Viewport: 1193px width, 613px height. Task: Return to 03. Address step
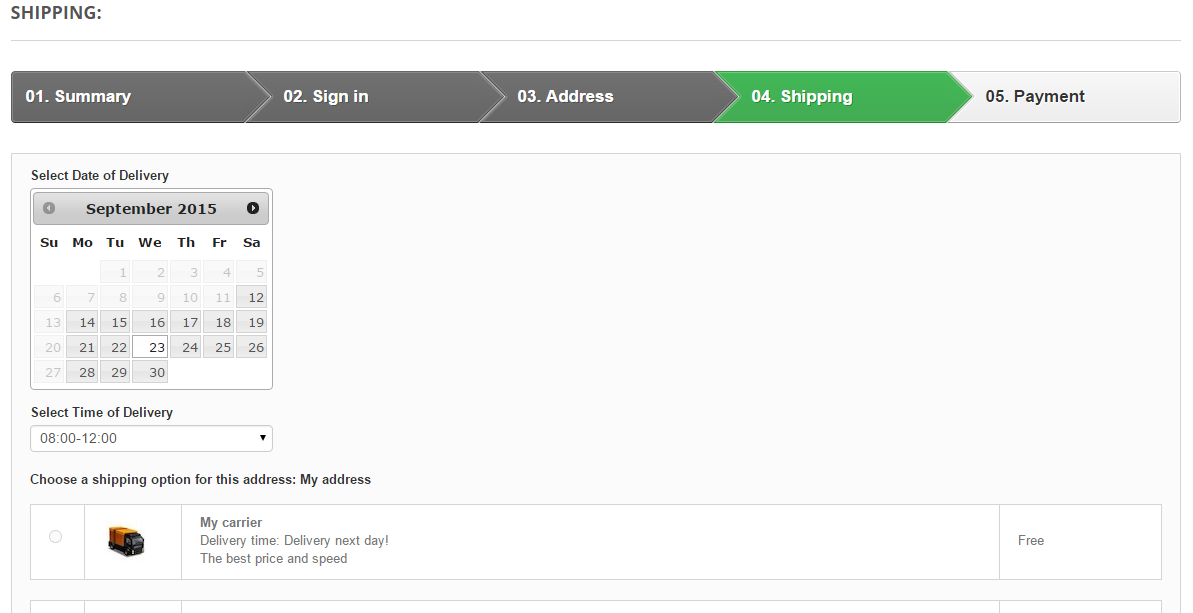pos(598,97)
